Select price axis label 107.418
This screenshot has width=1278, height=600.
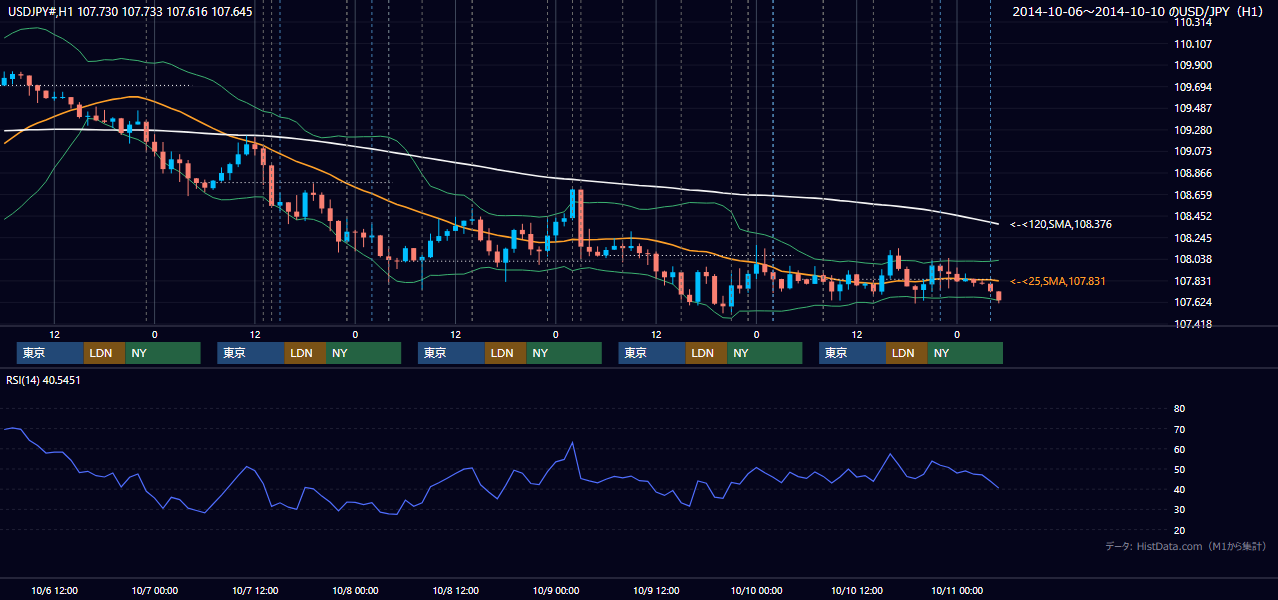click(x=1193, y=325)
